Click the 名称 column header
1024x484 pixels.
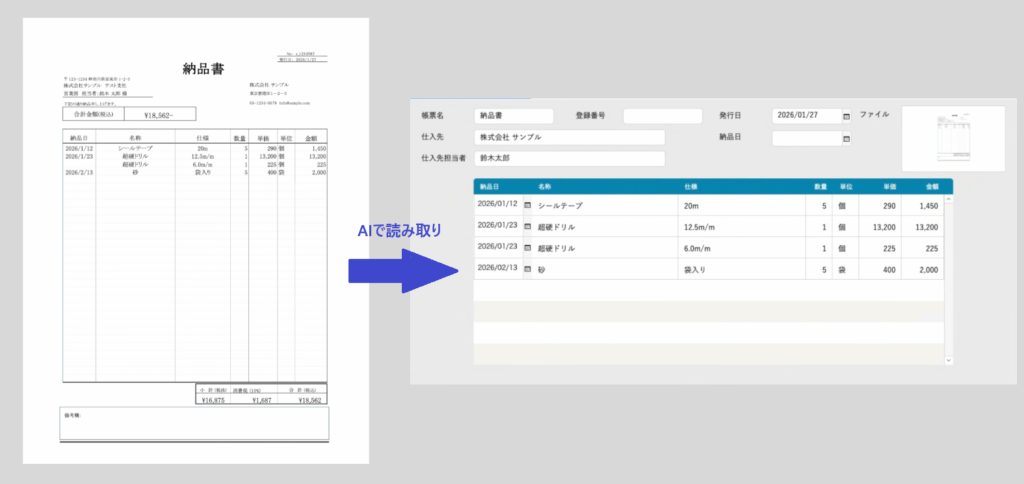pyautogui.click(x=545, y=186)
